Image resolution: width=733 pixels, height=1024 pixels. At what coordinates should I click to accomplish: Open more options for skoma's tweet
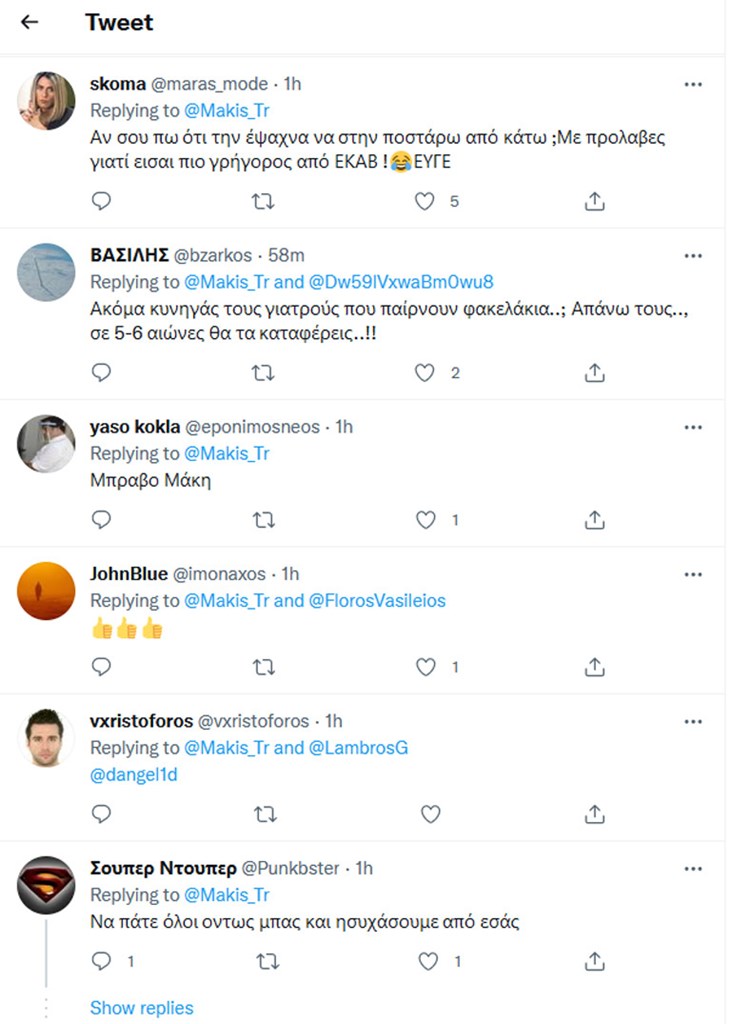click(x=693, y=85)
